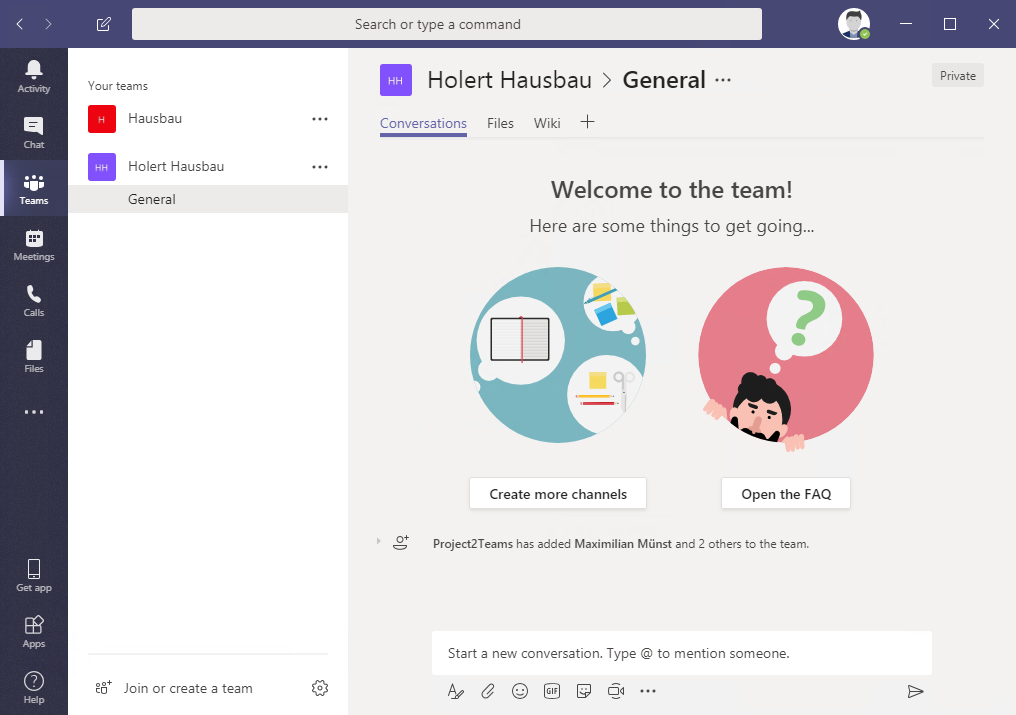1016x715 pixels.
Task: Open the Format text options
Action: pos(456,691)
